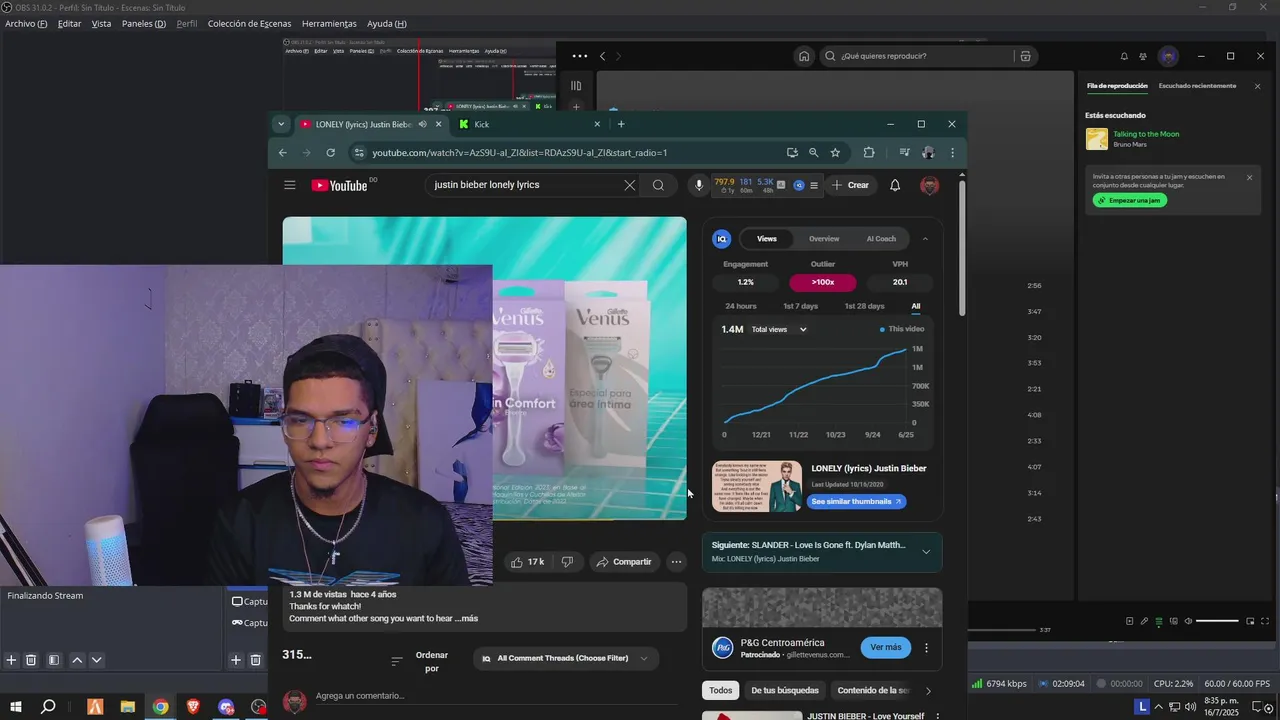Open the Views tab in vidIQ
Image resolution: width=1280 pixels, height=720 pixels.
767,239
